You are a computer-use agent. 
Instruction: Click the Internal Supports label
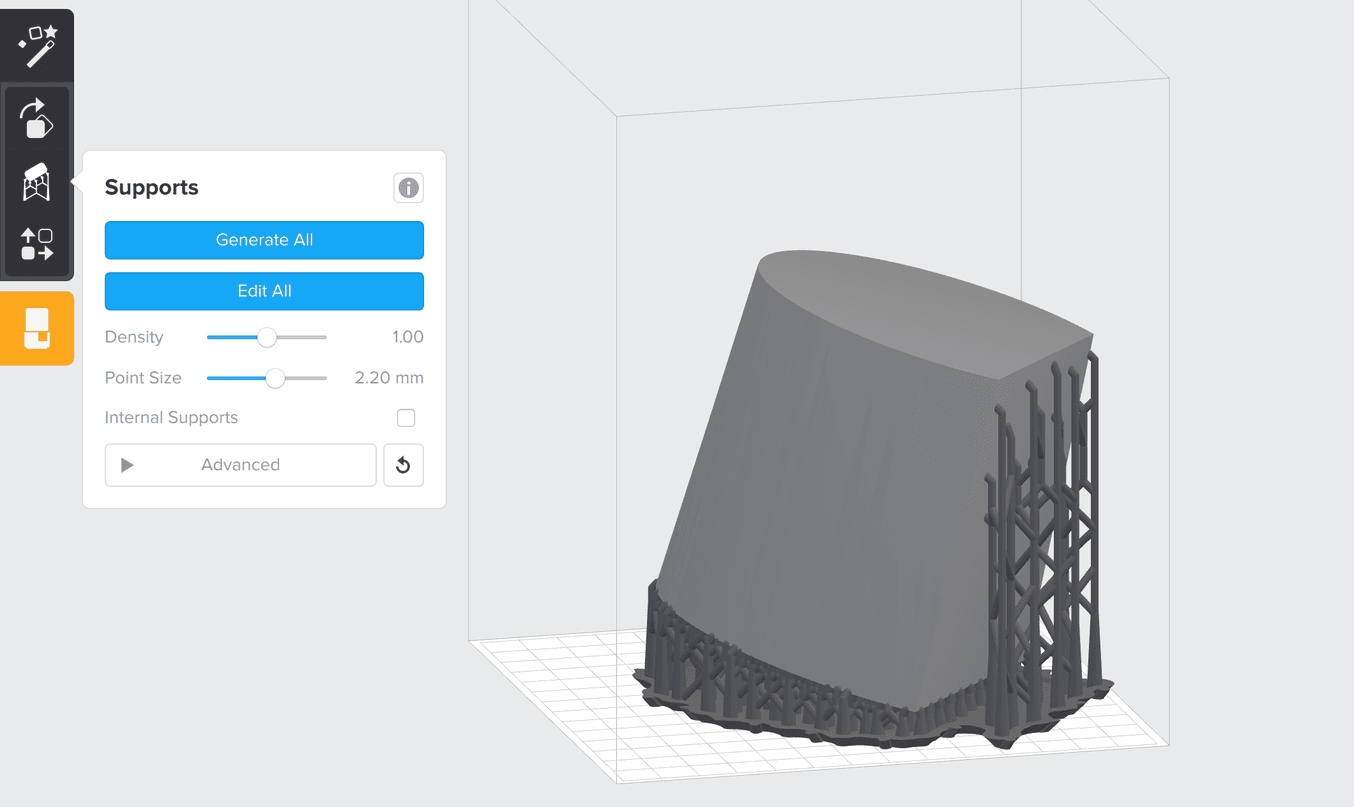(x=171, y=418)
